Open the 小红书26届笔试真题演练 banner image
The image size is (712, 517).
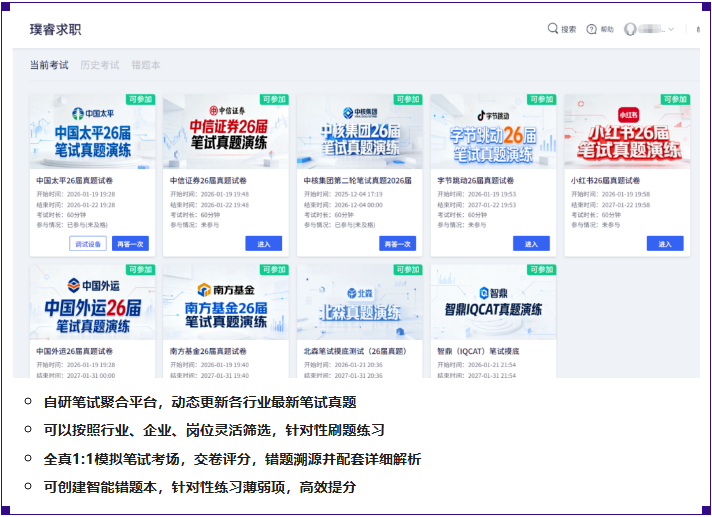tap(627, 132)
